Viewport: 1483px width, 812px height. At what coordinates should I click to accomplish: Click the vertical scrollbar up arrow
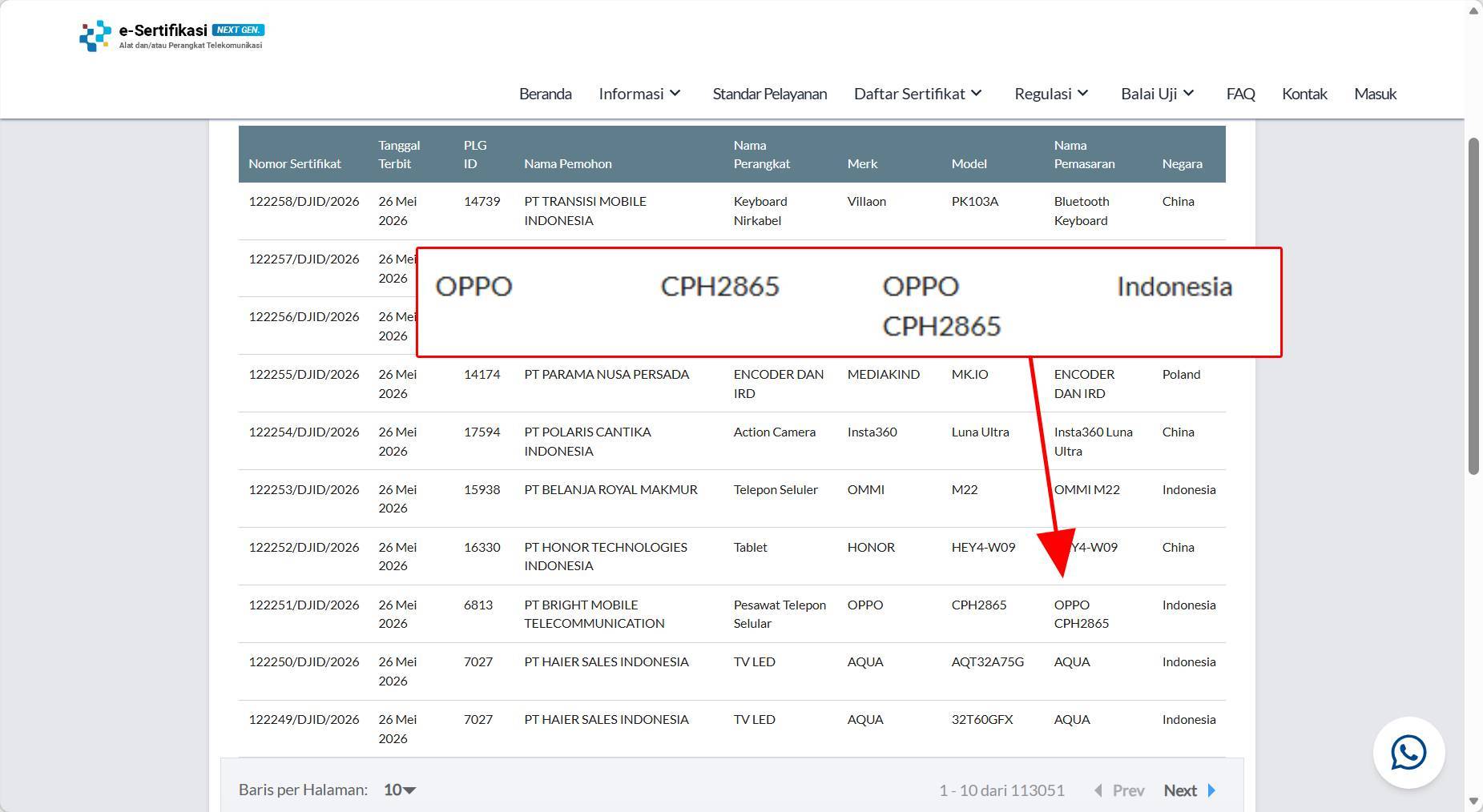(x=1473, y=10)
